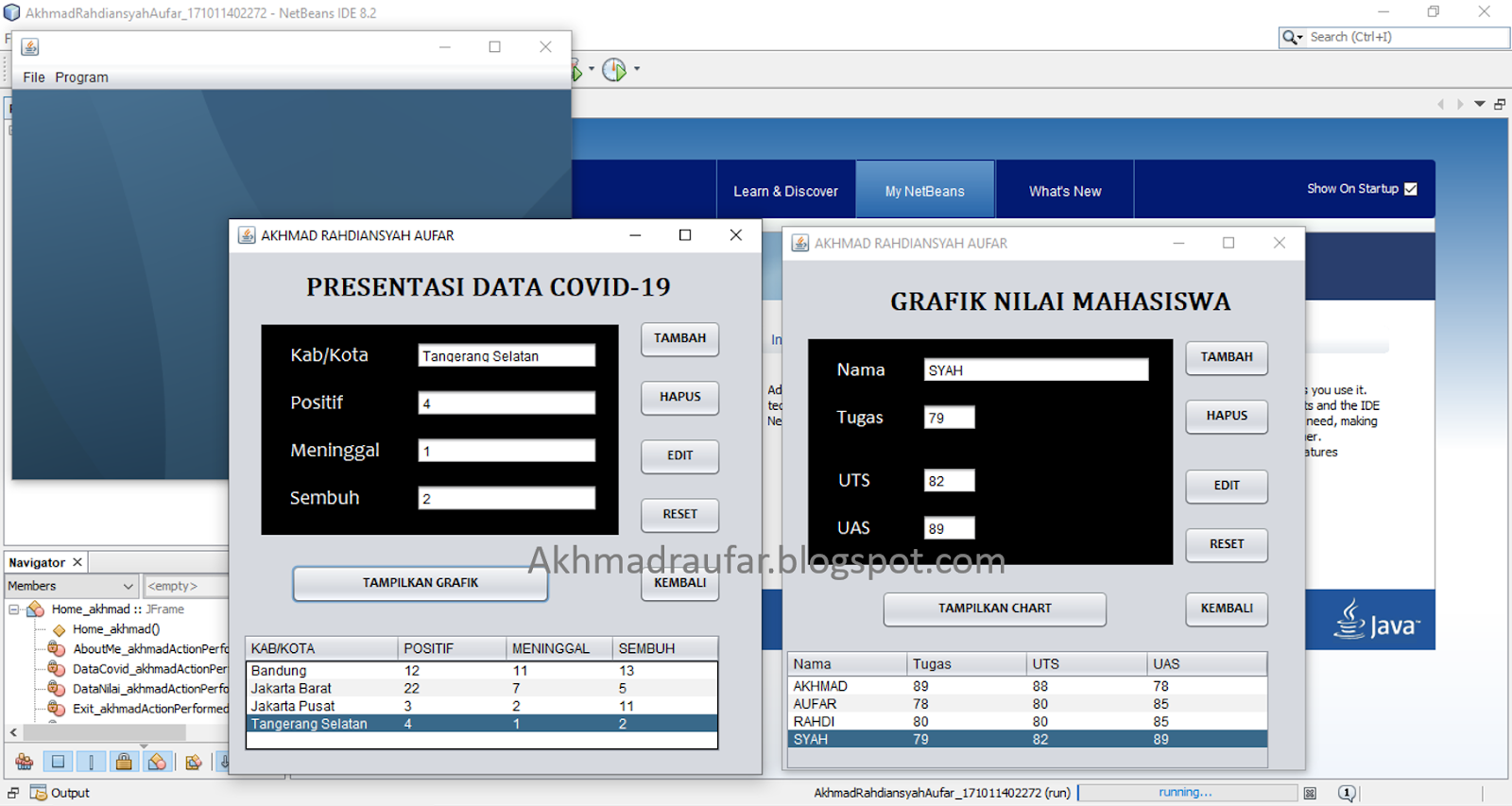Toggle Show Inner Classes filter in the Navigator

(x=157, y=762)
